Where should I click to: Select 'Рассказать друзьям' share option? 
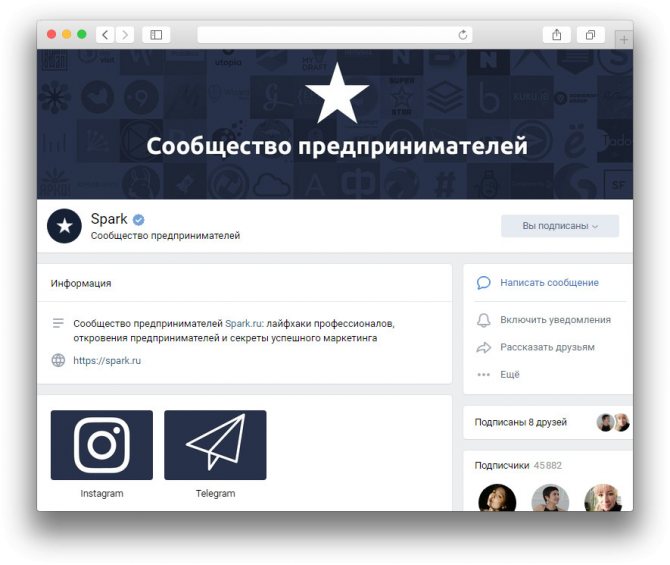[x=547, y=347]
